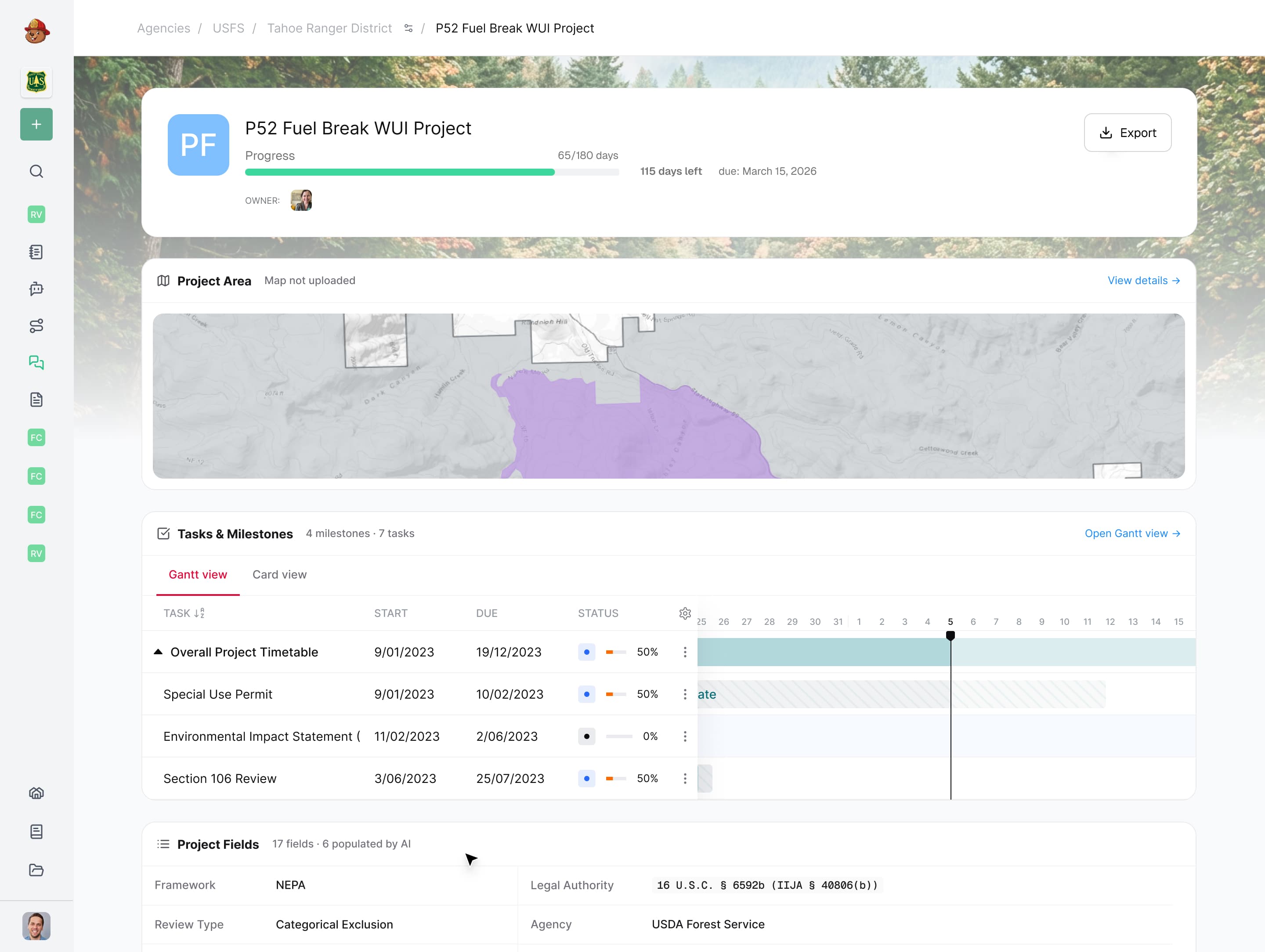Screen dimensions: 1265x952
Task: Click the 'Section 106 Review' task name
Action: click(220, 779)
